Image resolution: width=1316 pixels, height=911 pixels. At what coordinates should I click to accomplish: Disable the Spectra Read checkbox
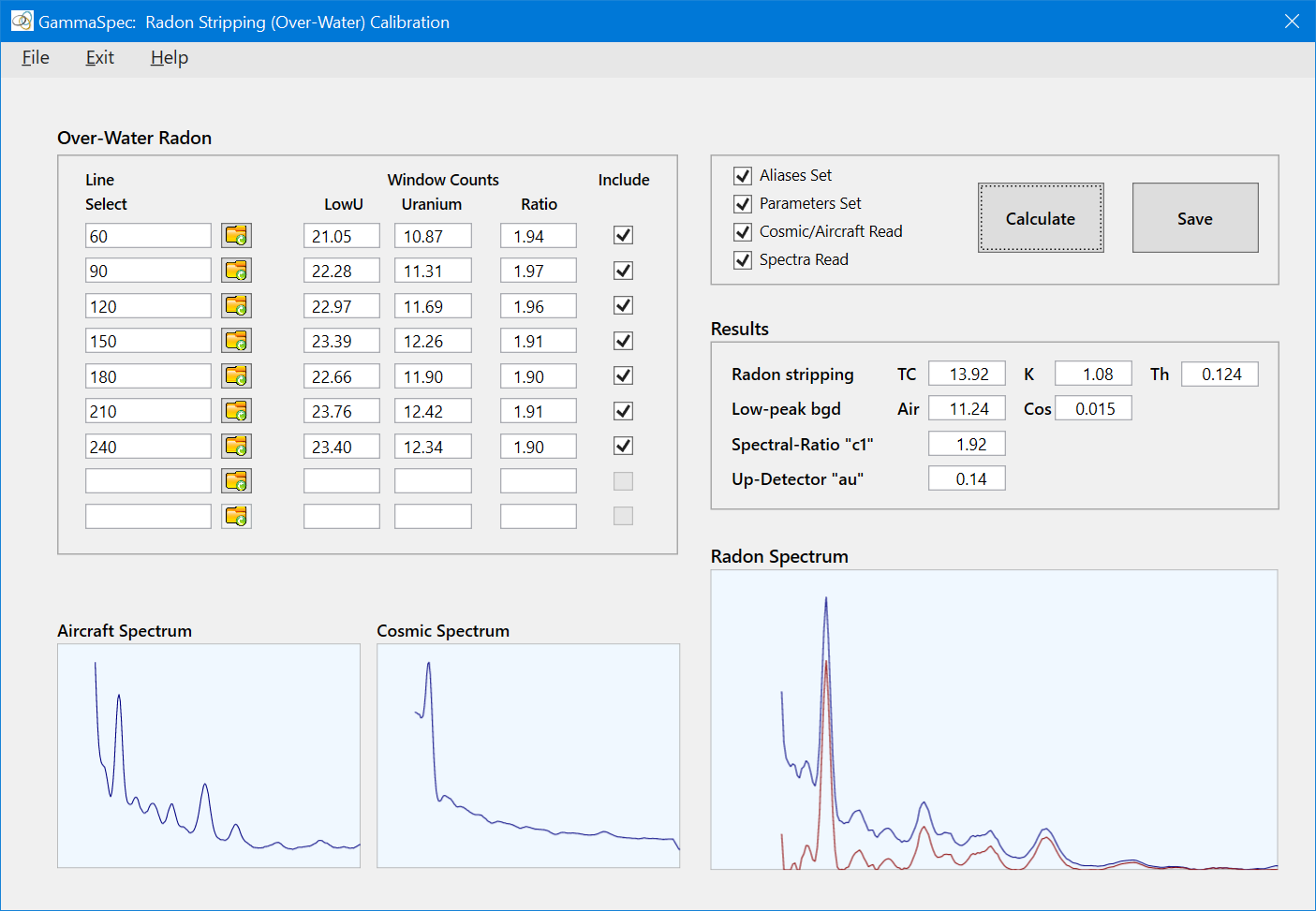pyautogui.click(x=743, y=260)
